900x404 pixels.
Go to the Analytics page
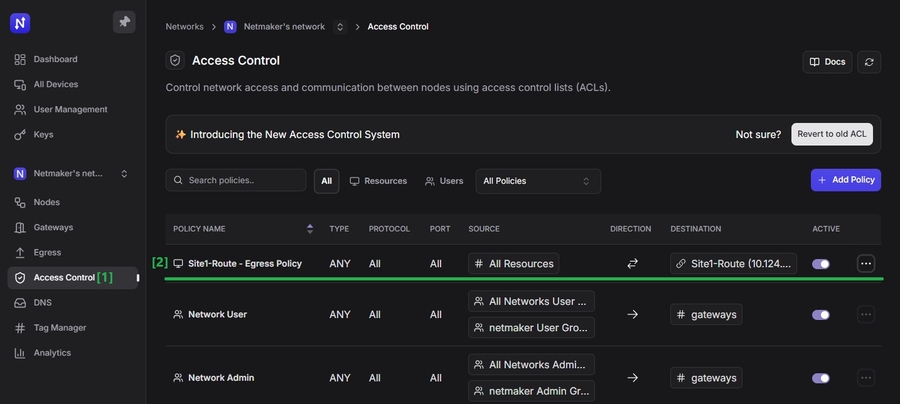pos(52,353)
